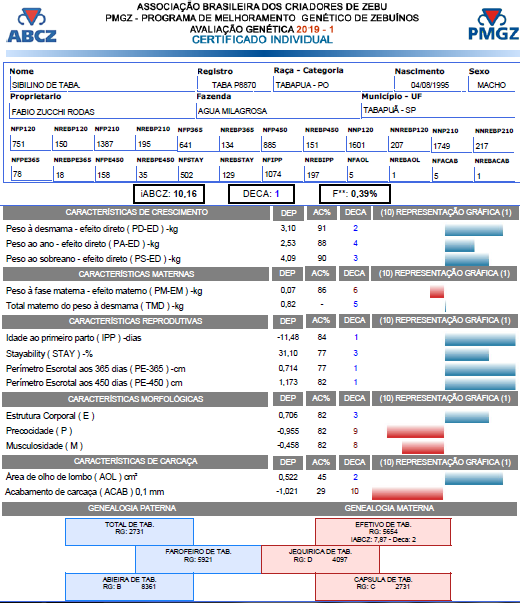The height and width of the screenshot is (603, 520).
Task: Click the Genealogia Paterna header
Action: (132, 508)
